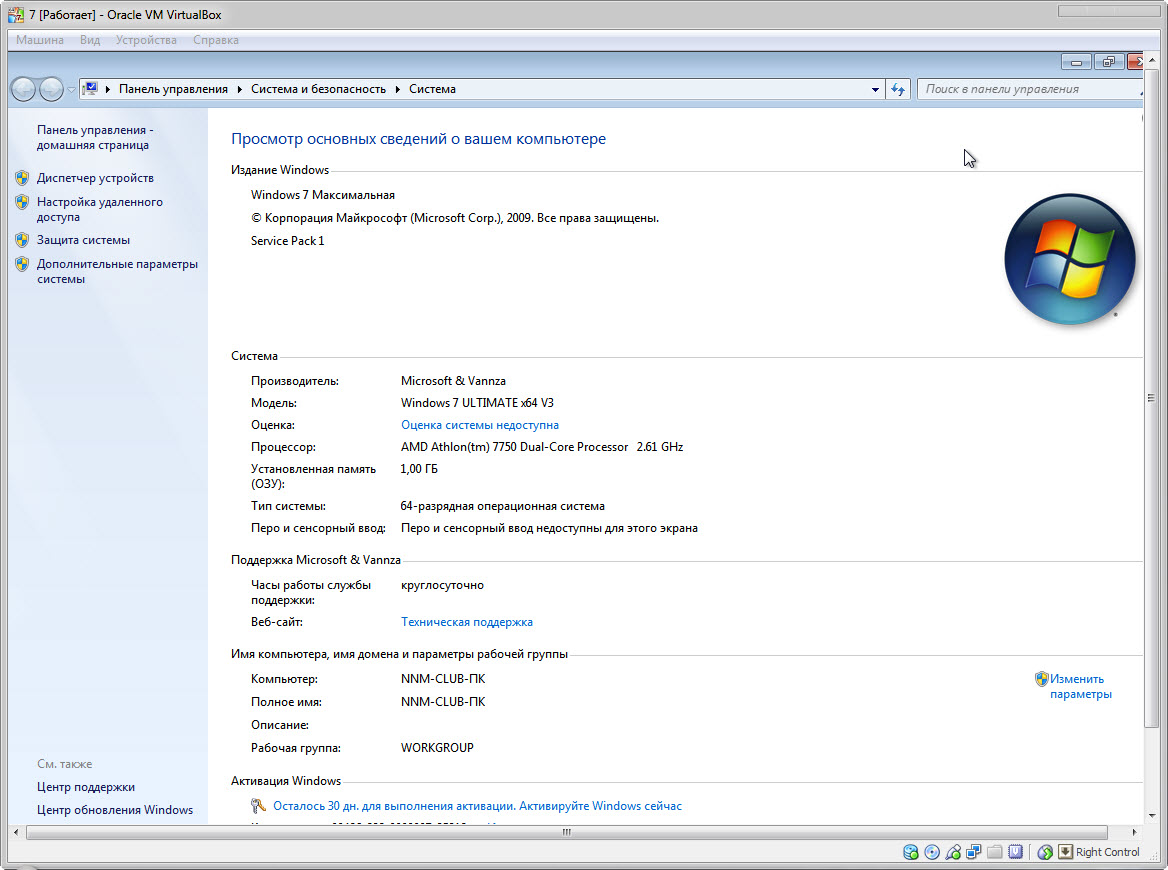Click the hard disk activity indicator icon

tap(911, 852)
